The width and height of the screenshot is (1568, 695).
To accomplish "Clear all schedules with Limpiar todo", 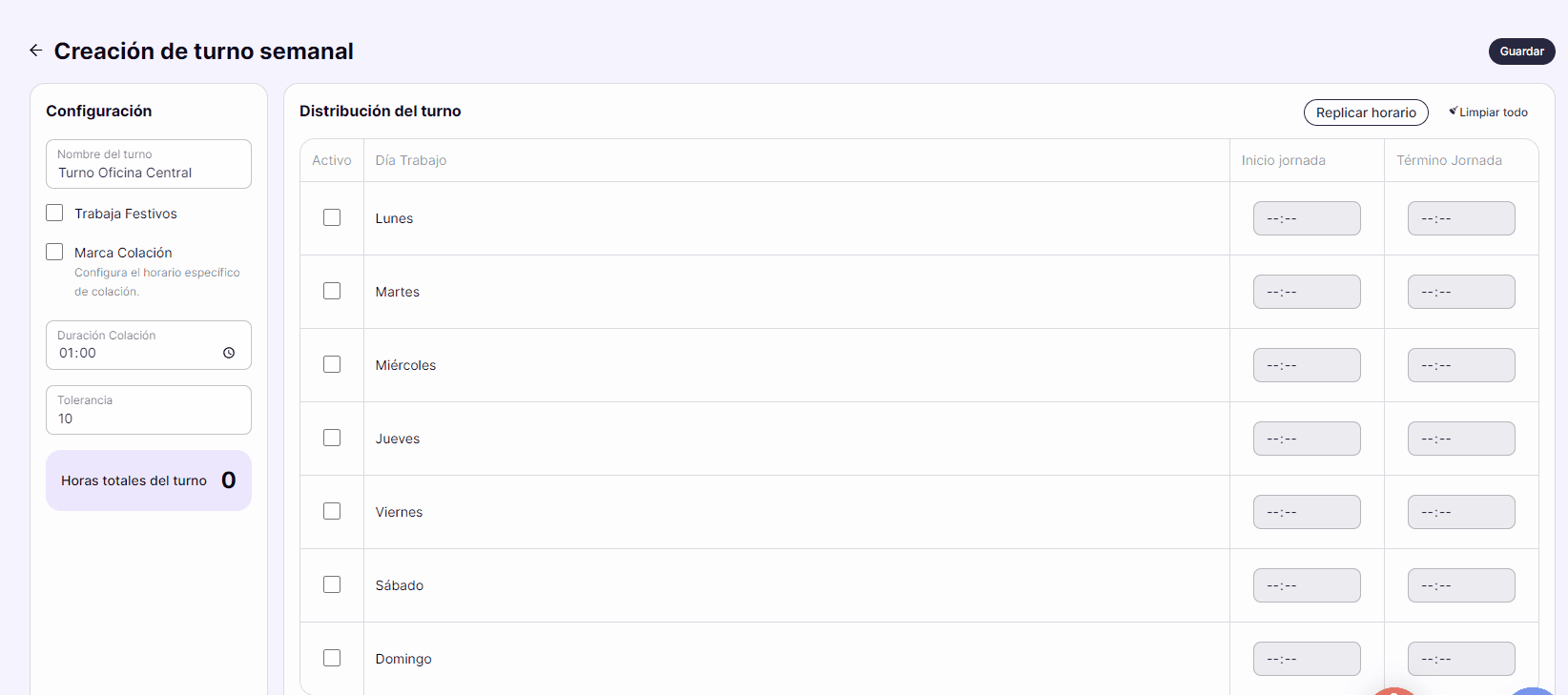I will (x=1488, y=112).
